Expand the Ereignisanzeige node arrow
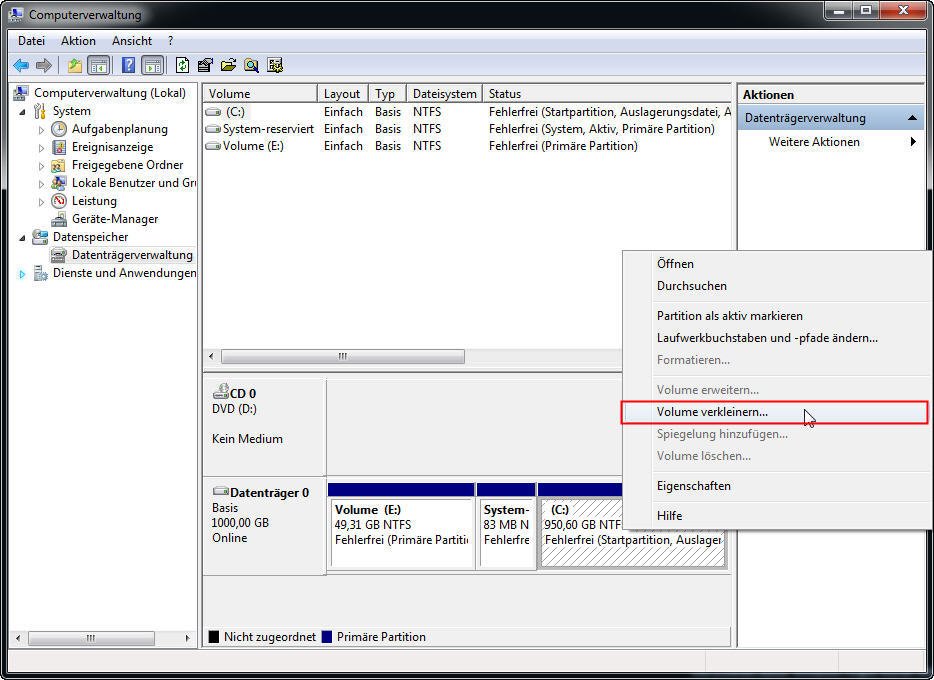This screenshot has width=934, height=680. pos(41,147)
